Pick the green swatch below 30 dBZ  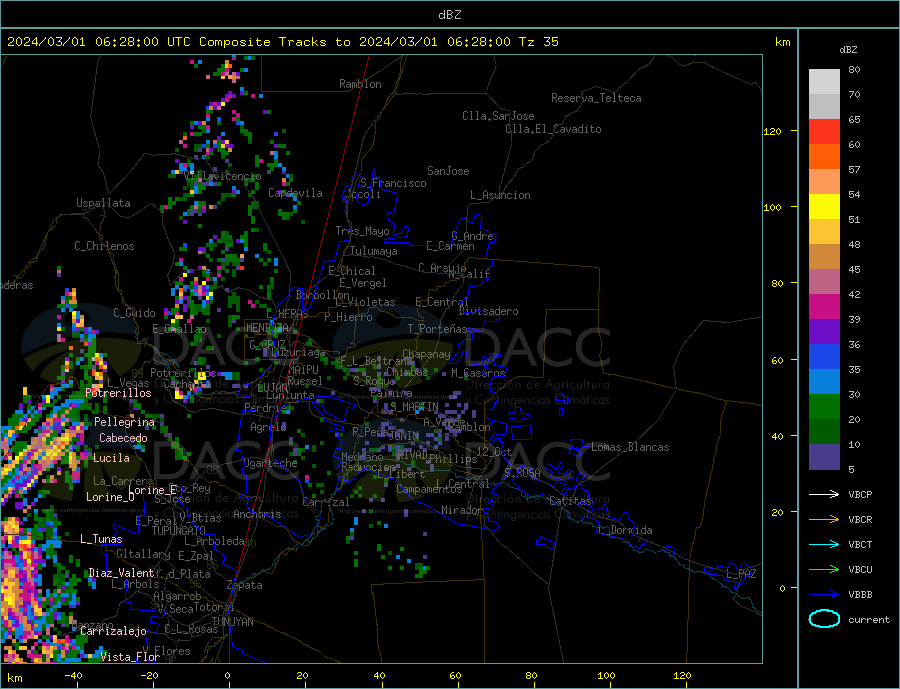[824, 407]
